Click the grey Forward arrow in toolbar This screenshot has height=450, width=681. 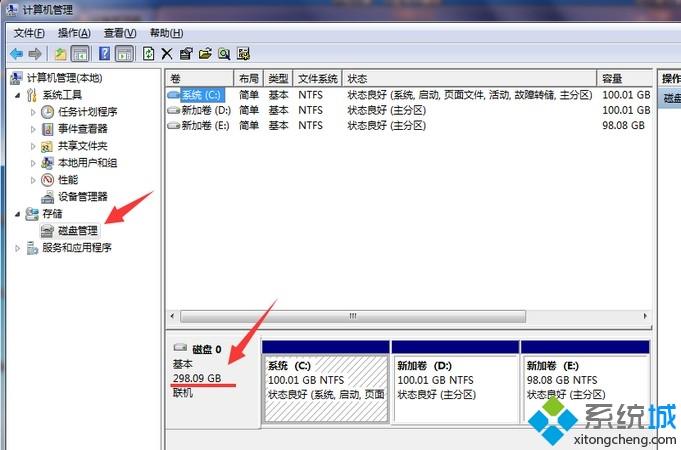(35, 54)
